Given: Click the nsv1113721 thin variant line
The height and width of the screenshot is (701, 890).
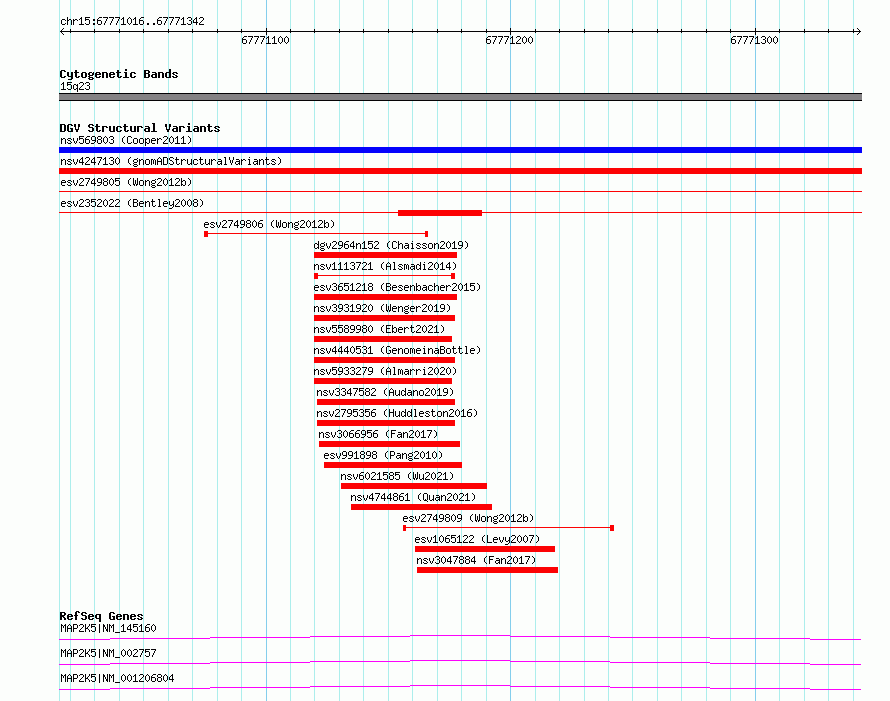Looking at the screenshot, I should point(384,276).
